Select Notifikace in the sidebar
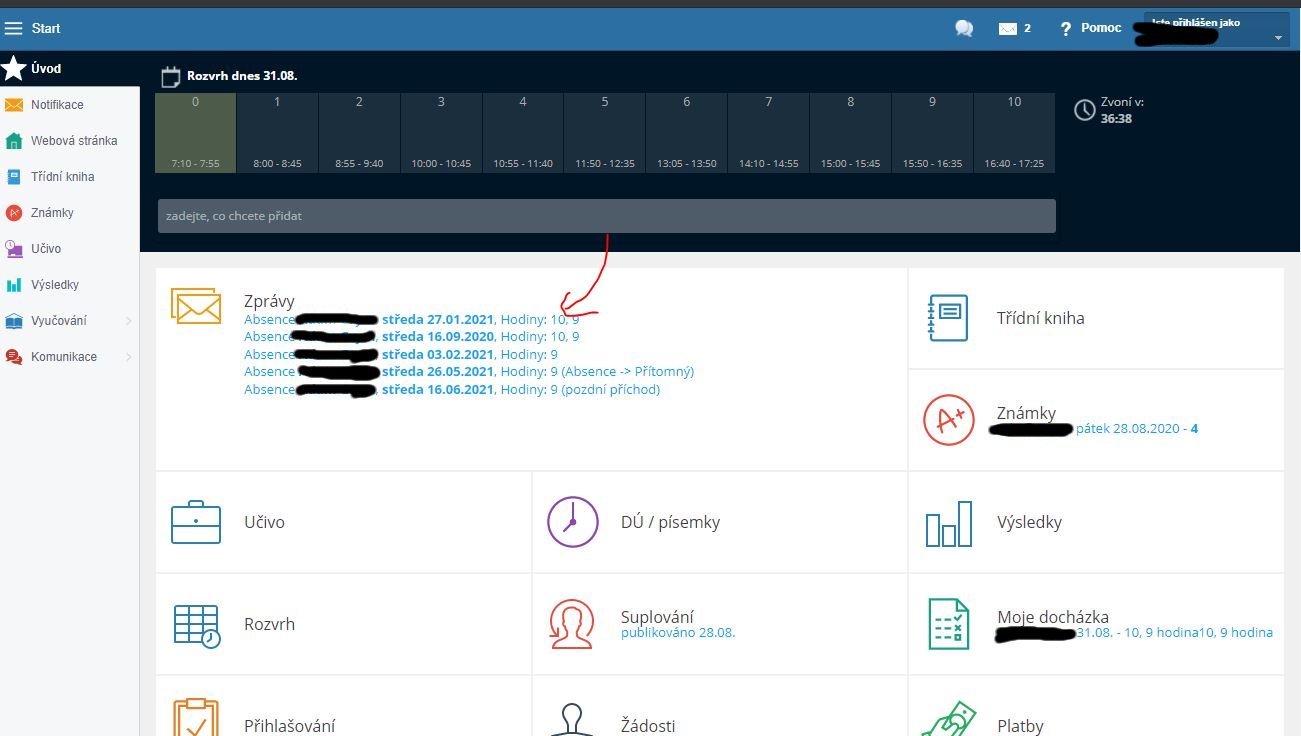This screenshot has width=1301, height=736. click(57, 105)
